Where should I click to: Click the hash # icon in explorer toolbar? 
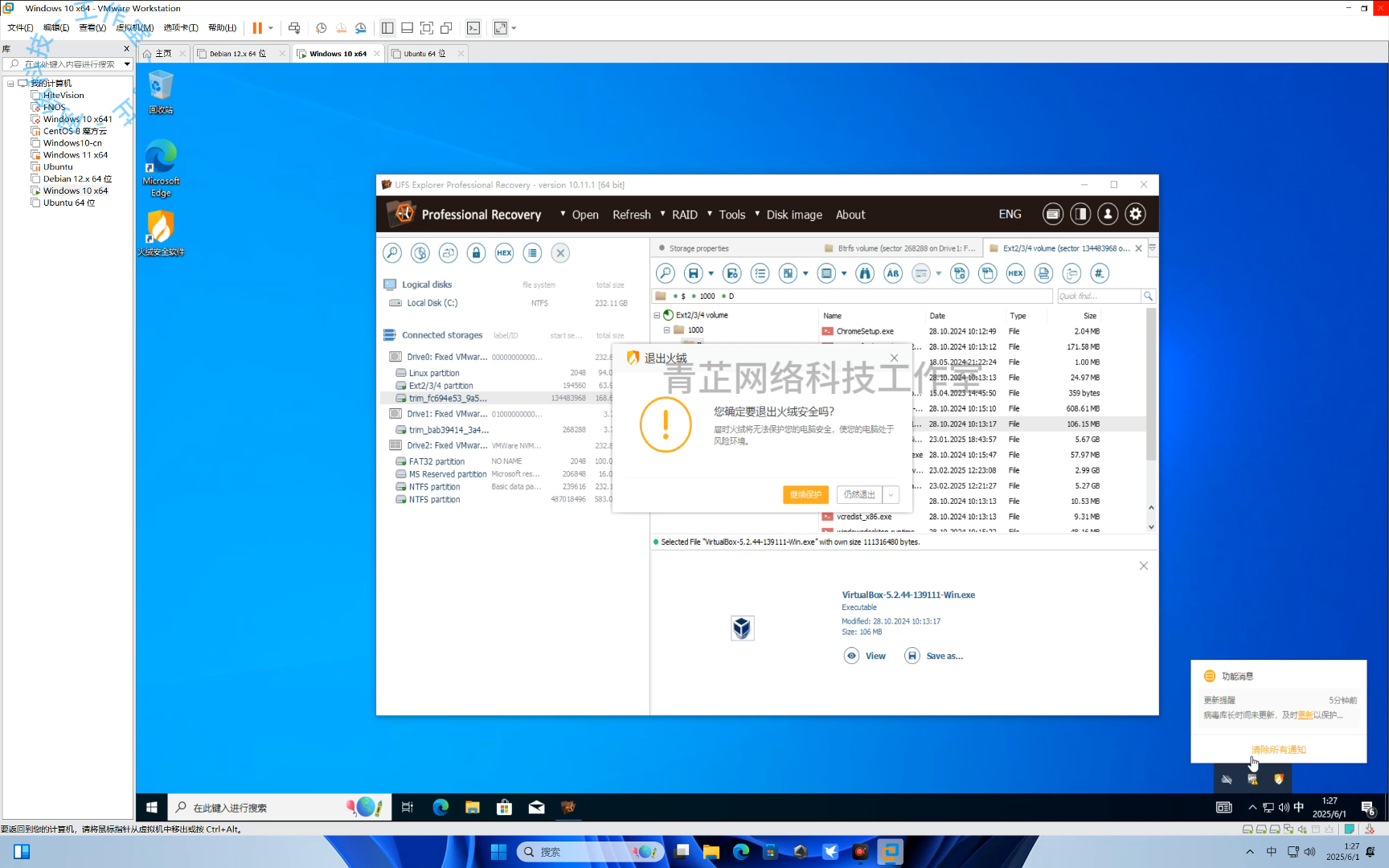pyautogui.click(x=1100, y=273)
